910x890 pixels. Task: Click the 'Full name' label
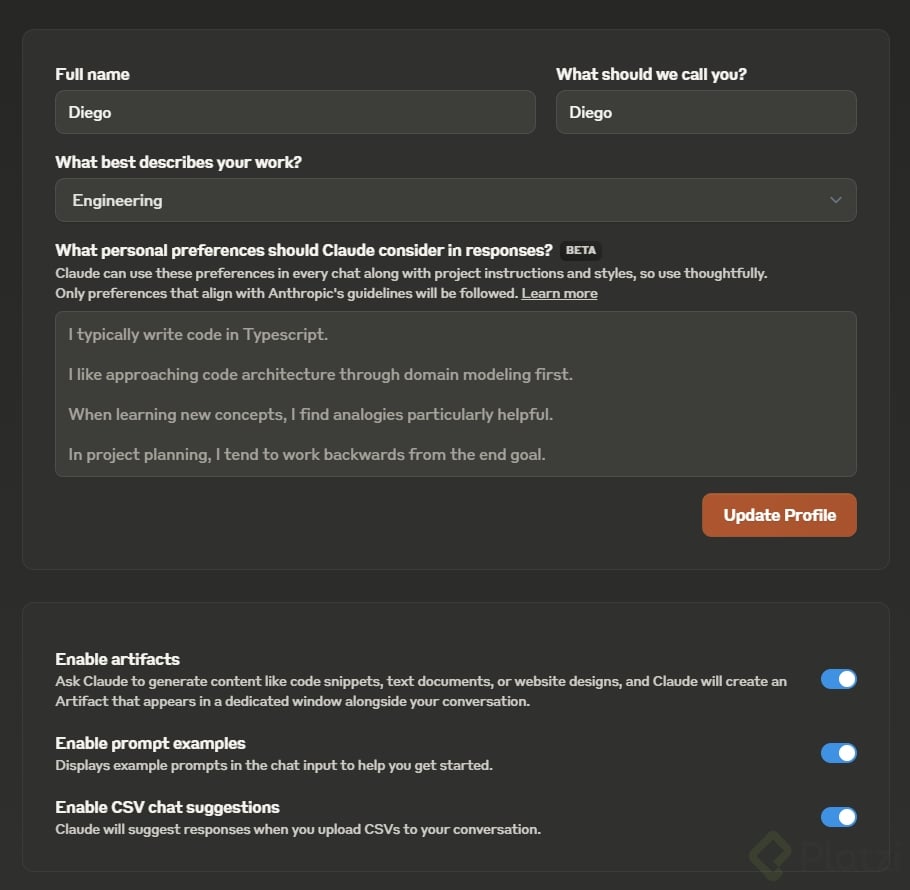pos(92,74)
